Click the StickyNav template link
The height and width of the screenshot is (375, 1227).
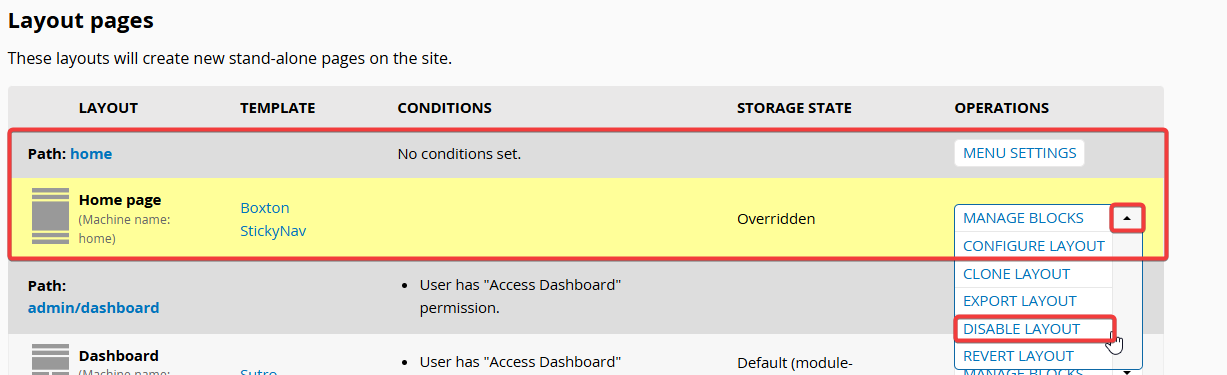[x=273, y=231]
